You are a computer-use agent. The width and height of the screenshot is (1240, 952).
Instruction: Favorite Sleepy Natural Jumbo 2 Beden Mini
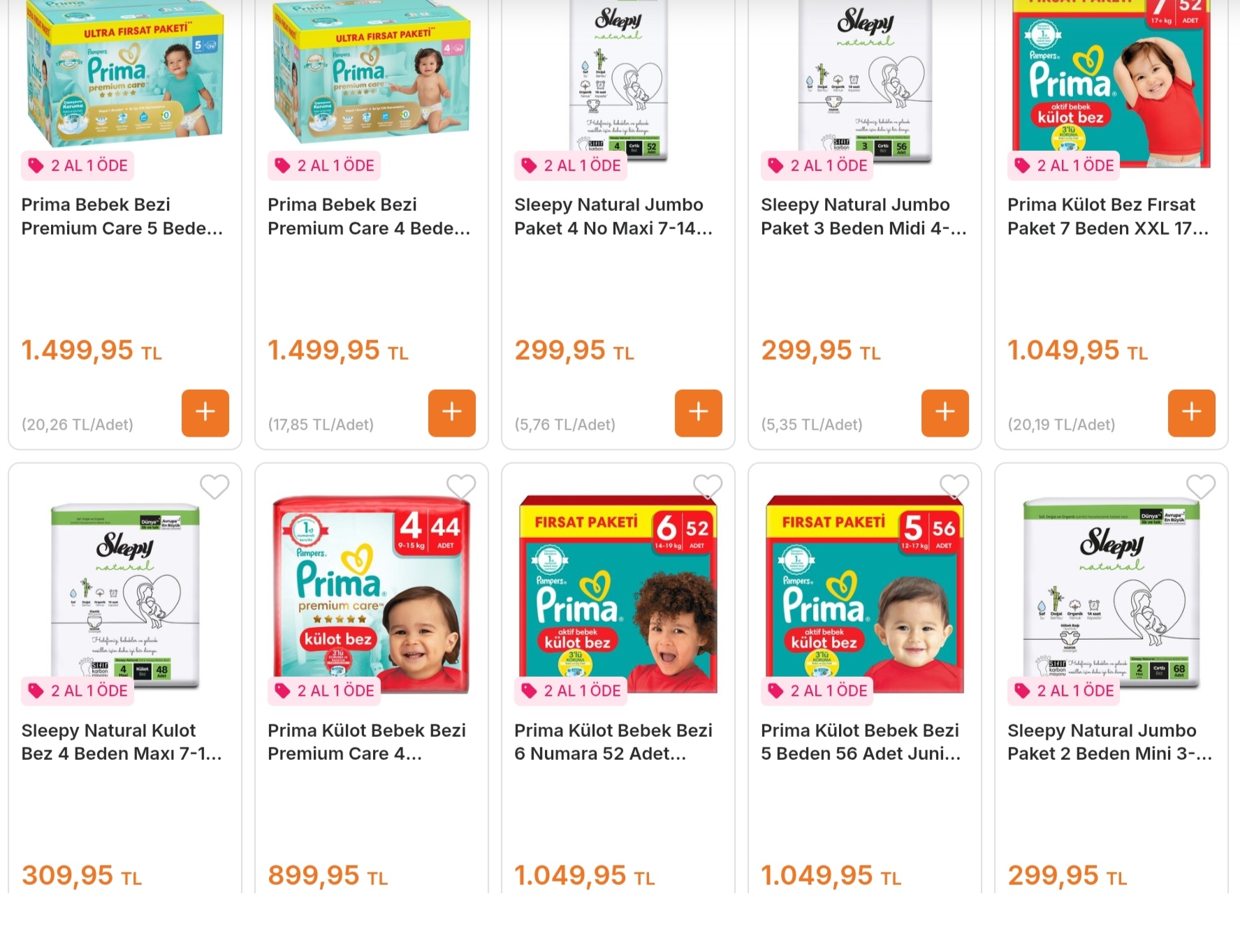point(1201,487)
